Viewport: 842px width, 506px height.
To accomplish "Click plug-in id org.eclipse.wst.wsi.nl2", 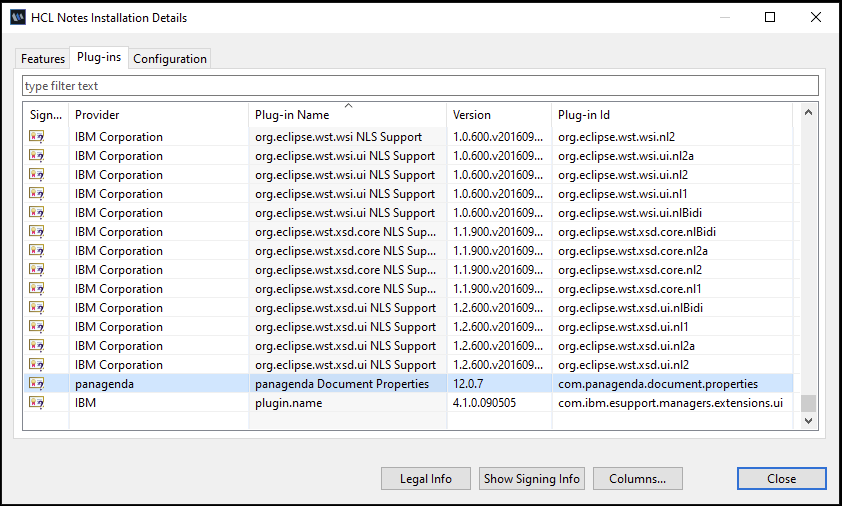I will pyautogui.click(x=616, y=136).
